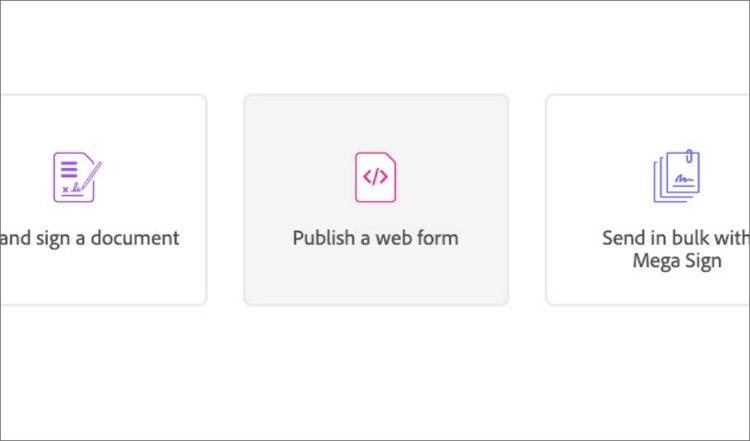750x441 pixels.
Task: Start publishing a web form
Action: (375, 200)
